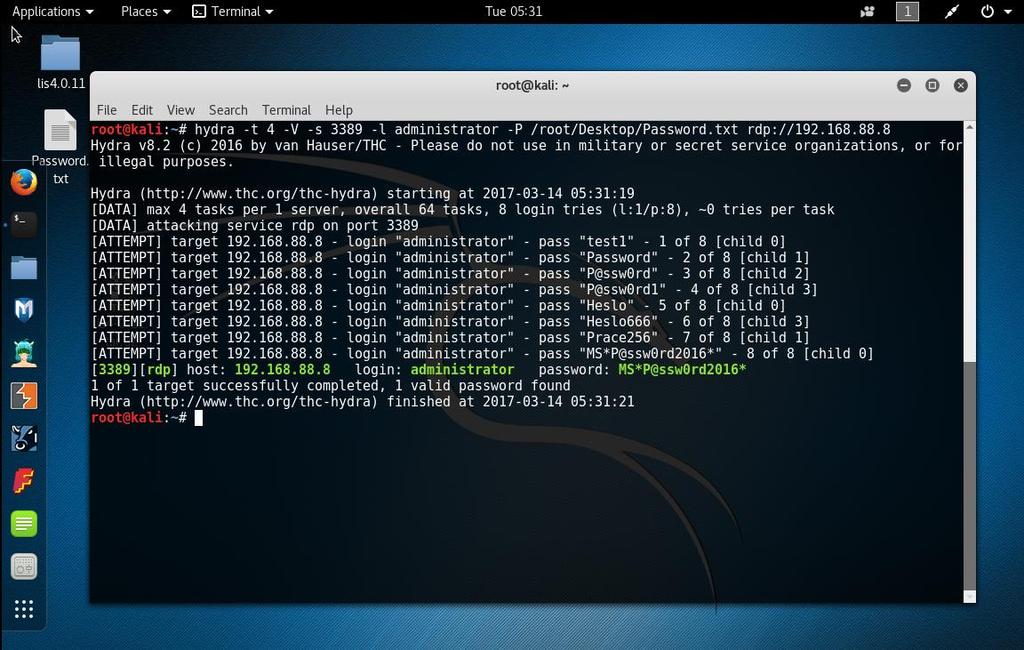This screenshot has width=1024, height=650.
Task: Open the Terminal app menu in top bar
Action: point(233,11)
